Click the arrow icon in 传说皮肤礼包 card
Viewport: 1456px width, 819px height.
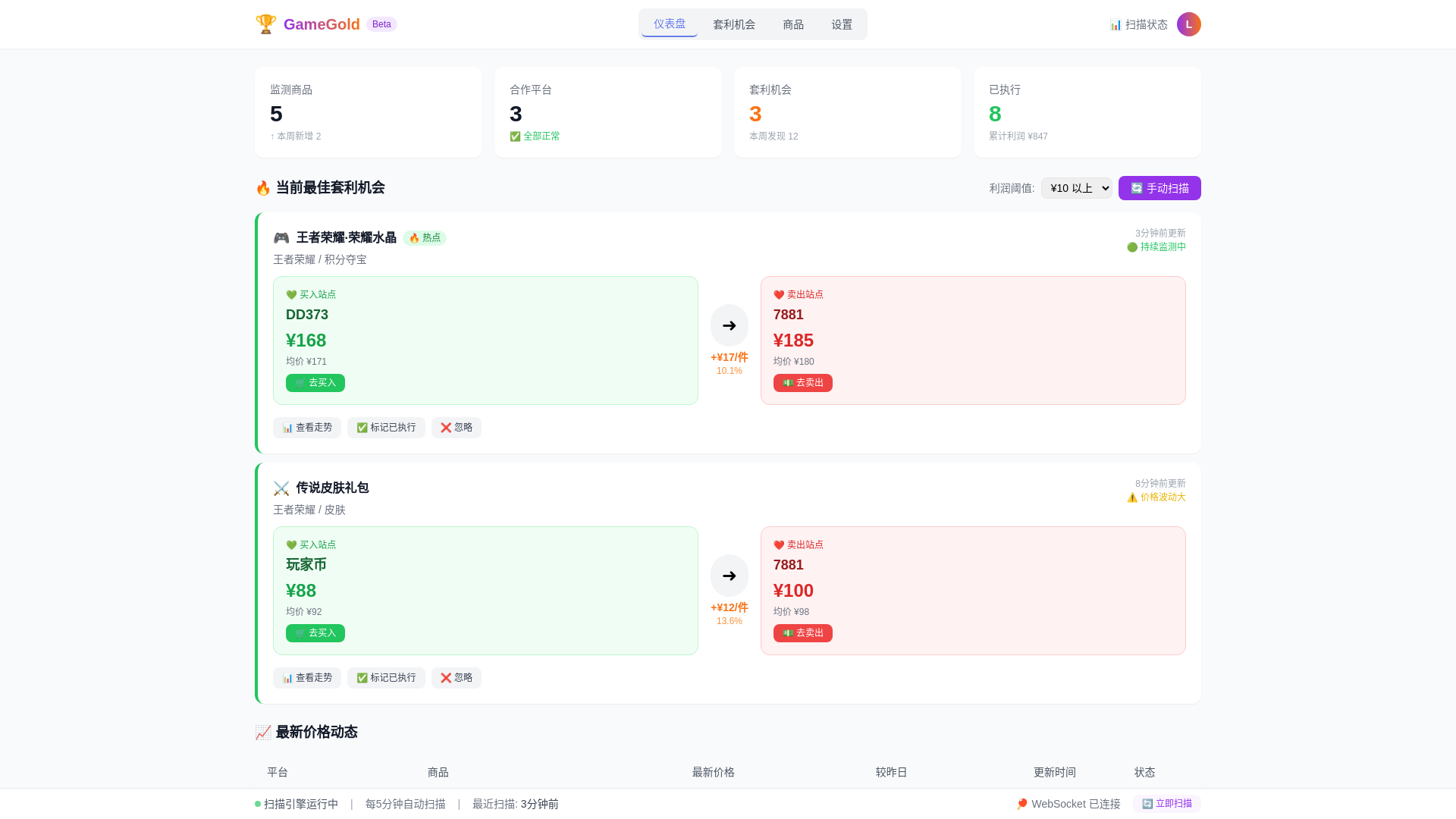click(x=729, y=576)
